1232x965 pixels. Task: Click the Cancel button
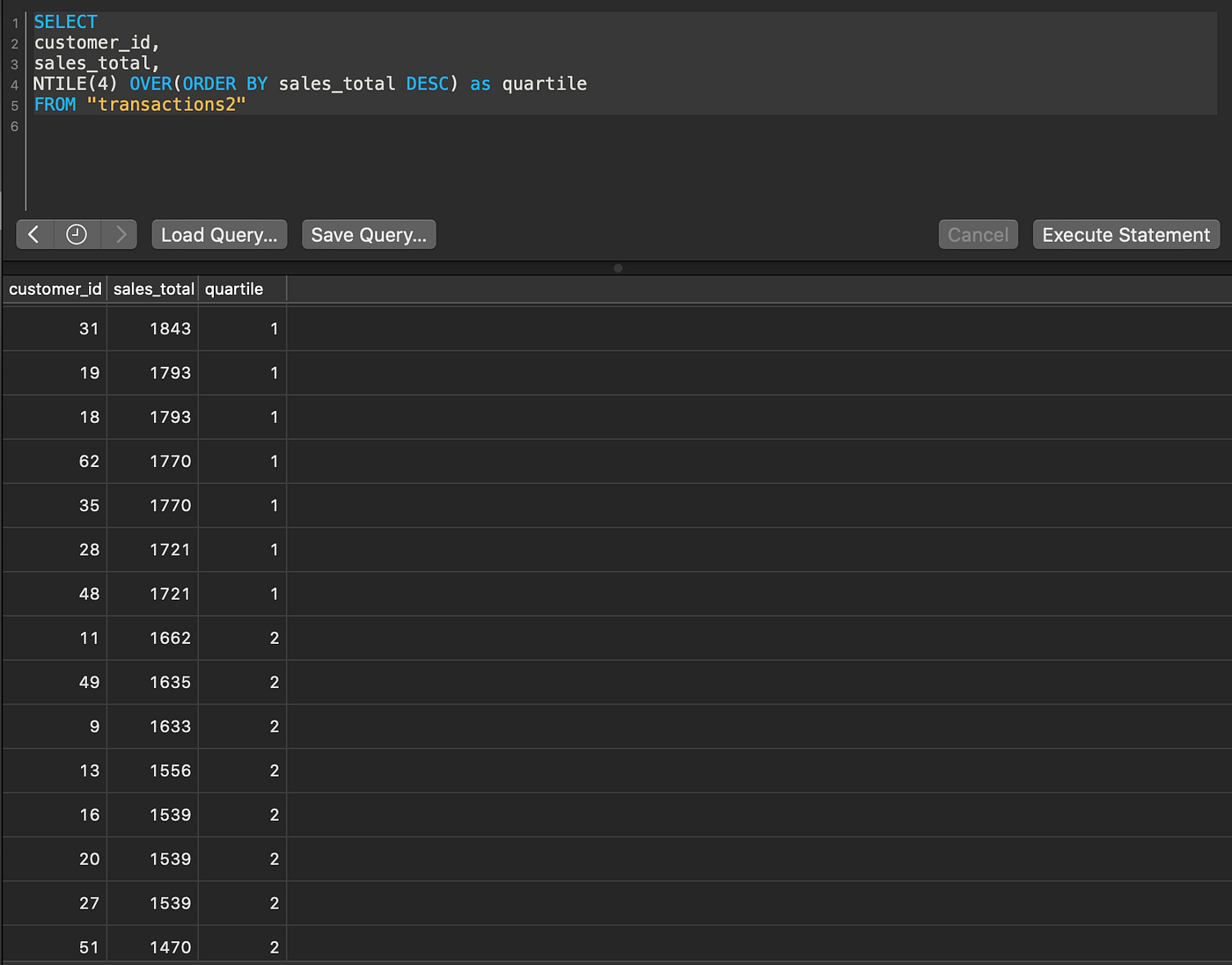(978, 234)
